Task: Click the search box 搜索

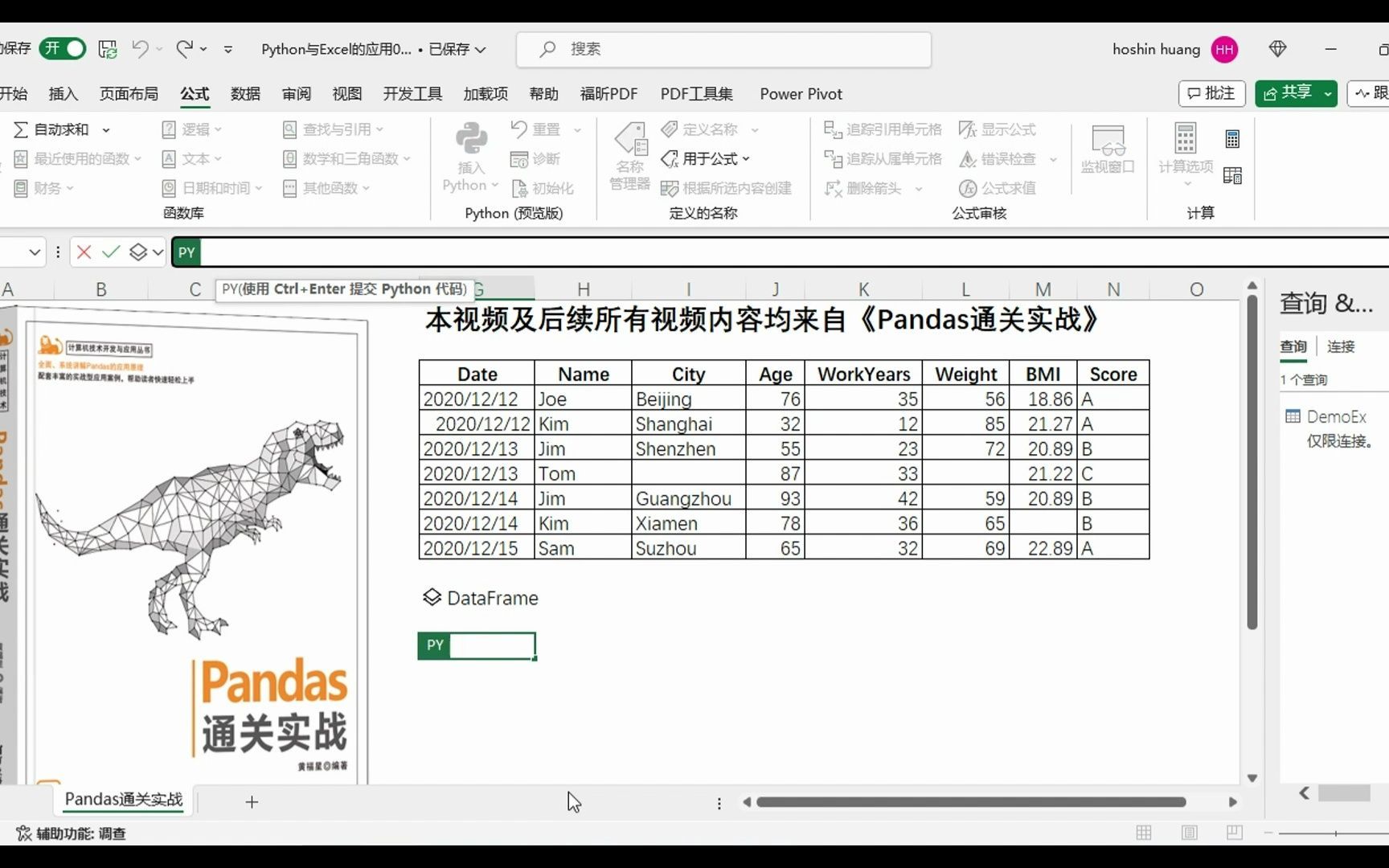Action: click(x=723, y=49)
